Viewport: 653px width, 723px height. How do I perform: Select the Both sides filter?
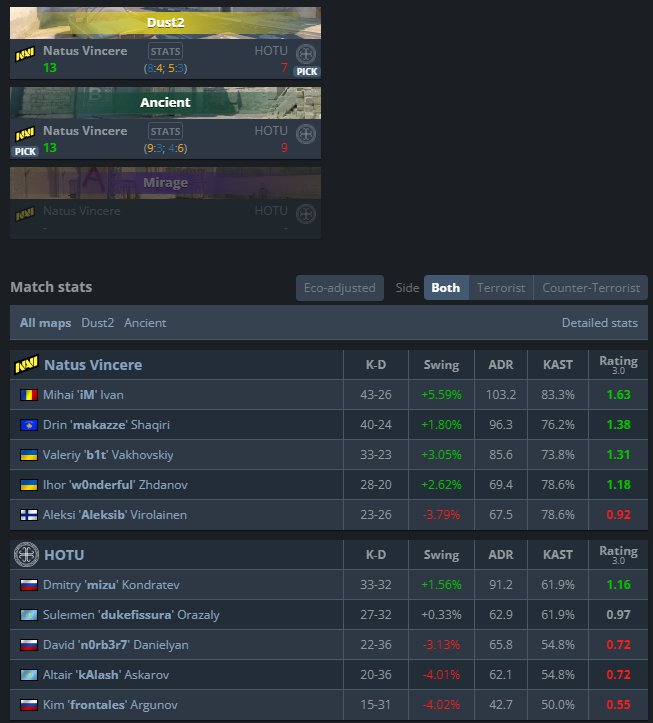pos(445,288)
